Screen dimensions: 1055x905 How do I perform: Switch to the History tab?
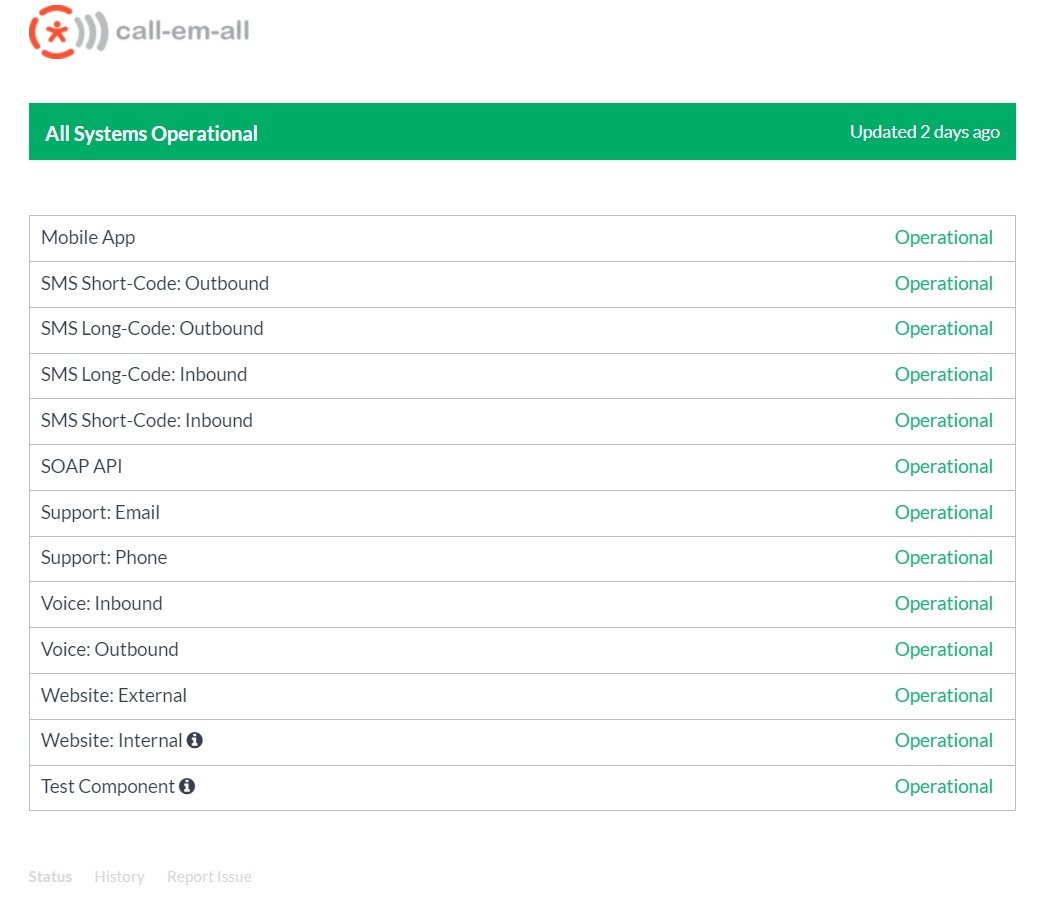pos(119,876)
